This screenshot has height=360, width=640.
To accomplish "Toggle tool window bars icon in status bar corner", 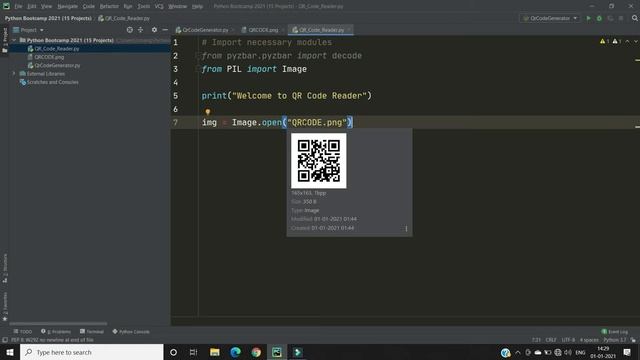I will [x=4, y=340].
